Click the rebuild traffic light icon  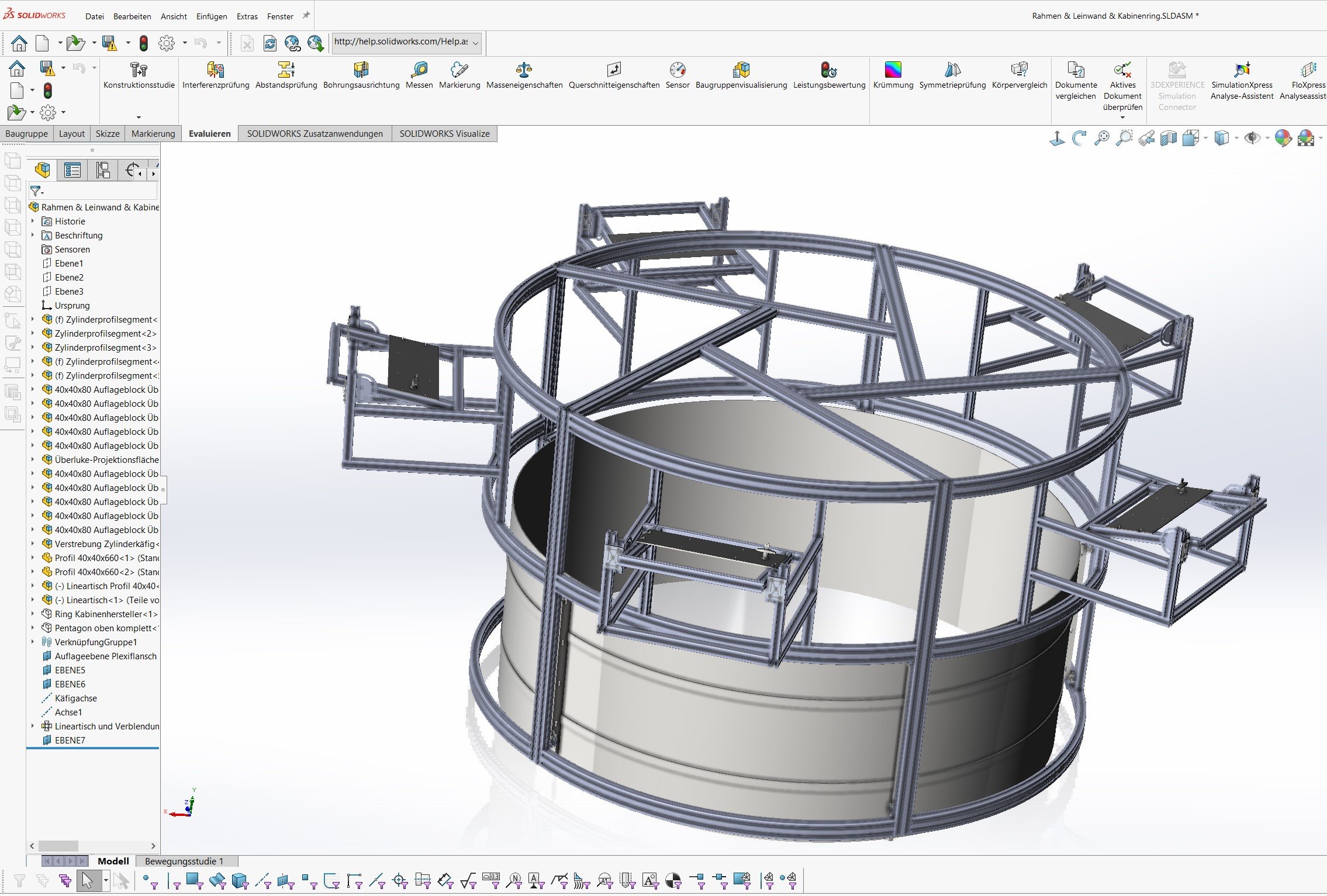(x=143, y=43)
